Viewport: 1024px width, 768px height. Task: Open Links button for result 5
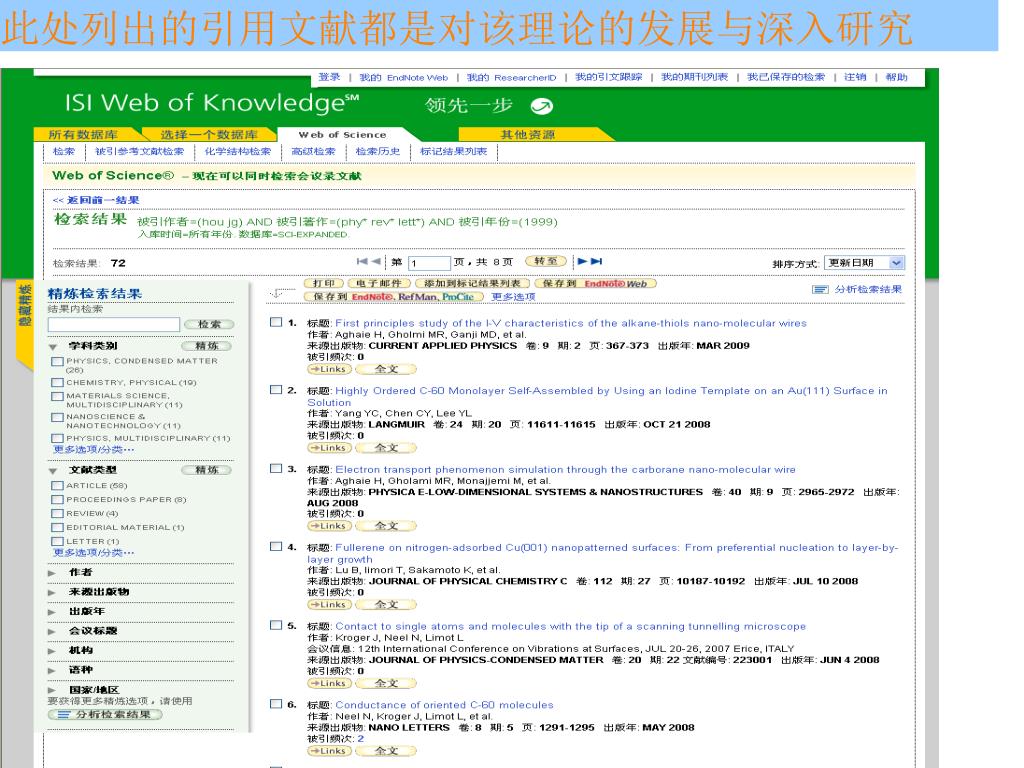coord(329,683)
